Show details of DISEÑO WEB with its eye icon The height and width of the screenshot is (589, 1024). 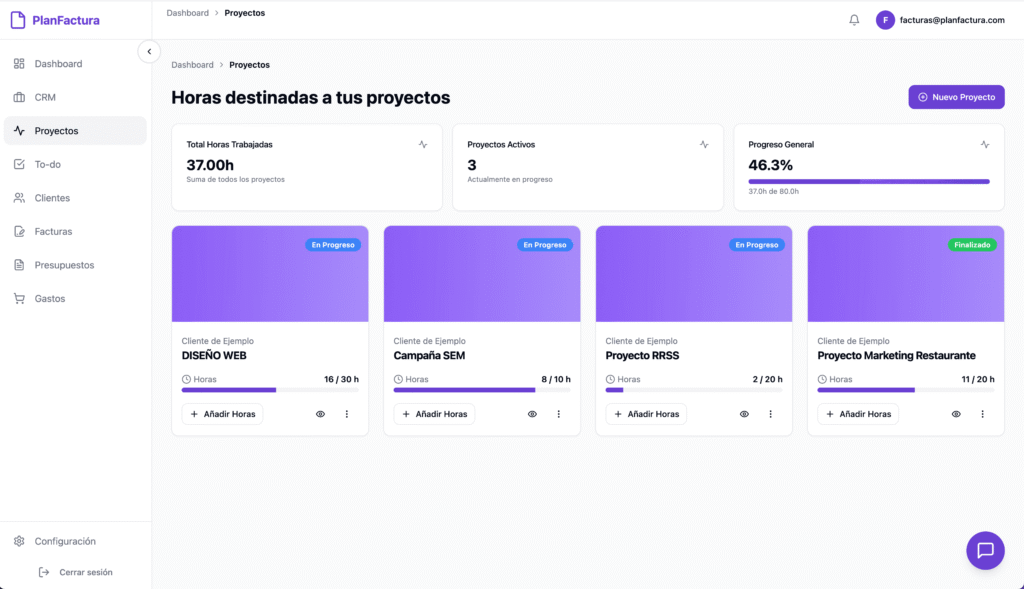click(x=320, y=413)
